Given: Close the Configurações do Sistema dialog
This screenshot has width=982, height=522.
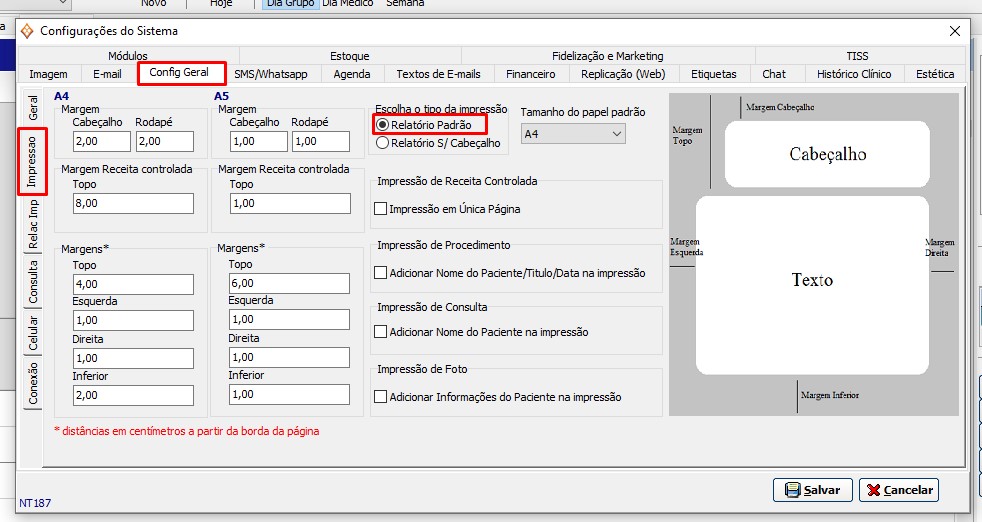Looking at the screenshot, I should point(954,30).
